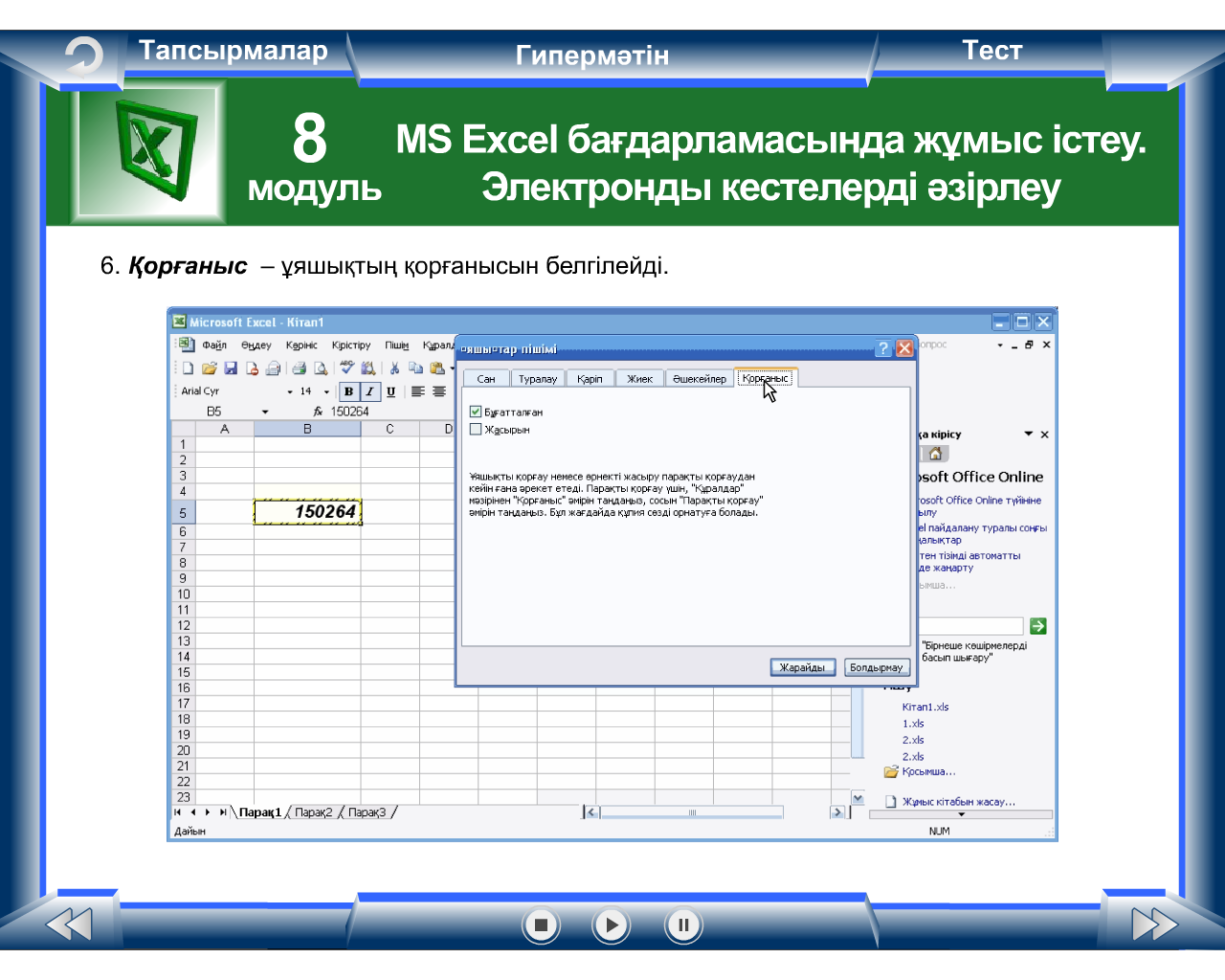Click the Paste clipboard icon
This screenshot has width=1225, height=980.
click(437, 368)
